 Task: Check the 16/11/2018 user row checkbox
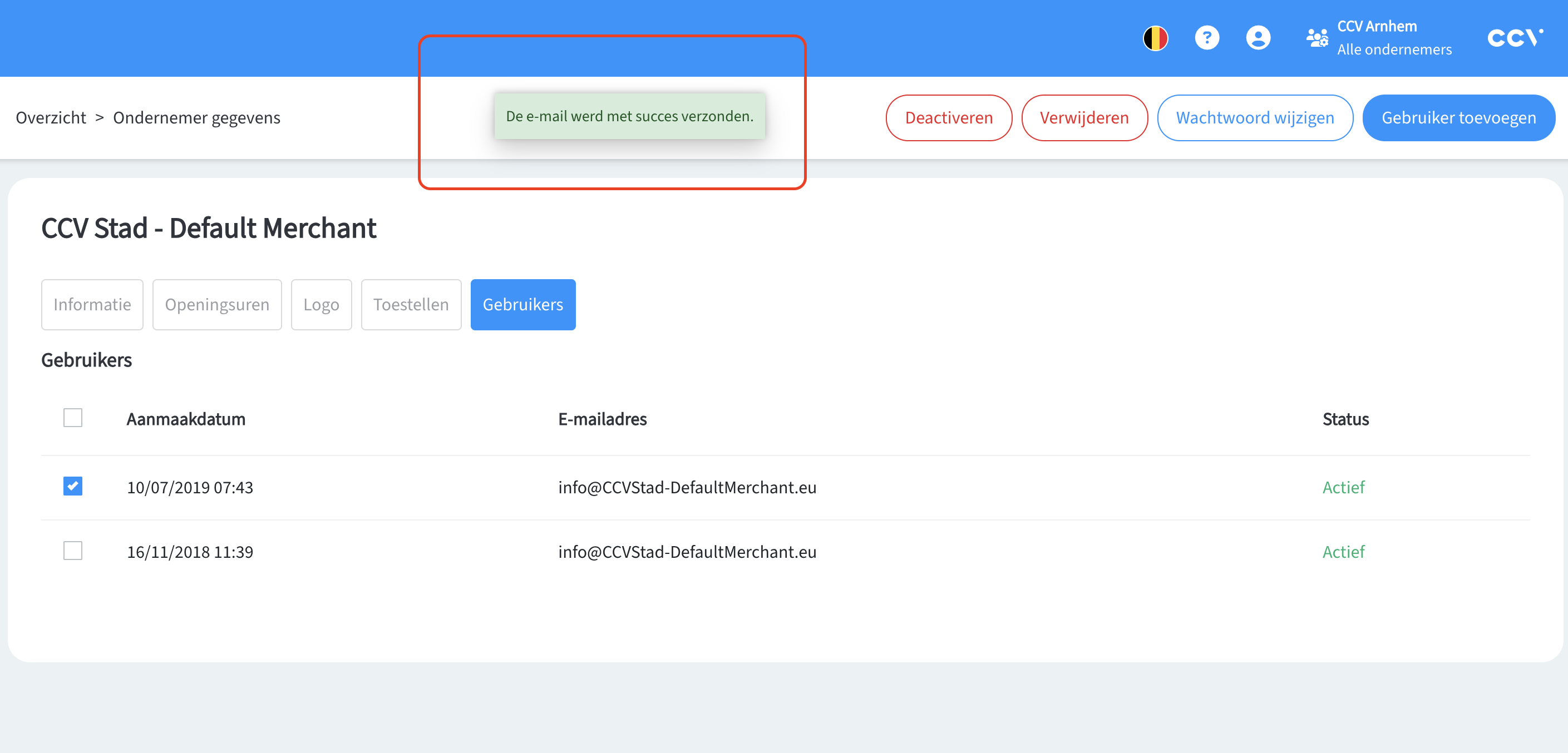coord(72,551)
